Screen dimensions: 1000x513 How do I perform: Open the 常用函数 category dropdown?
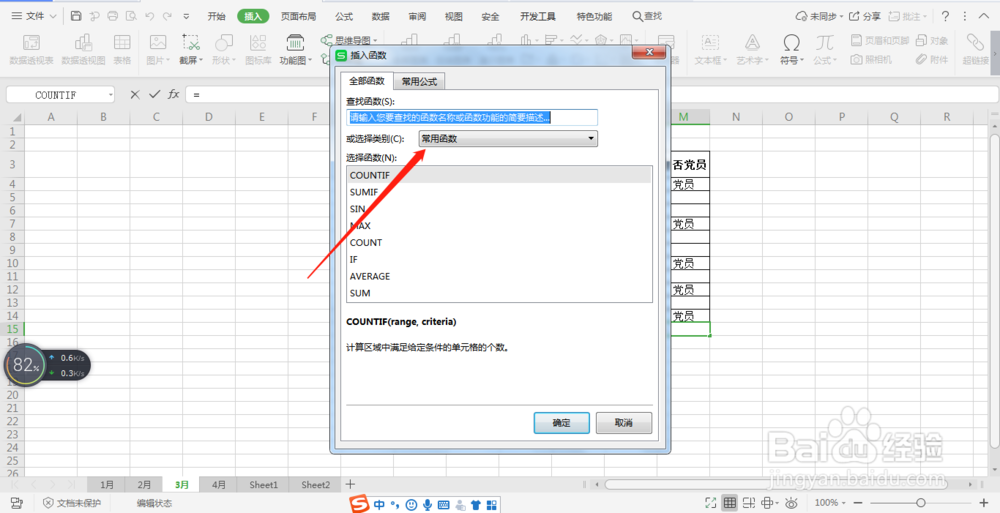pos(508,138)
